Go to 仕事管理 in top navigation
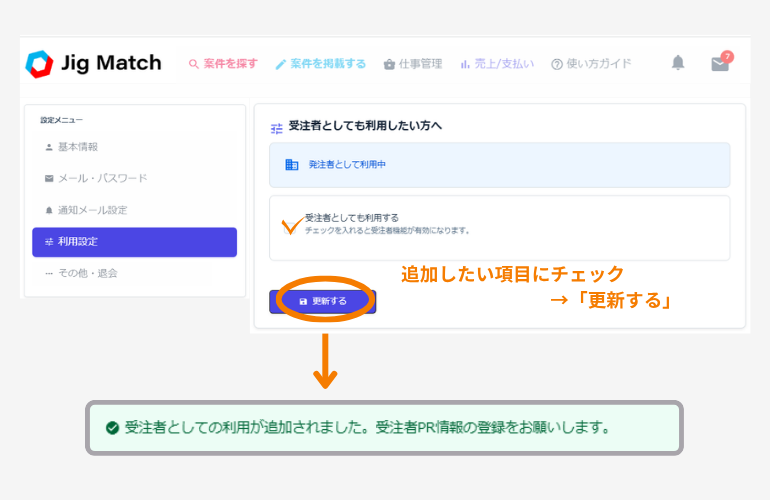 pos(413,64)
